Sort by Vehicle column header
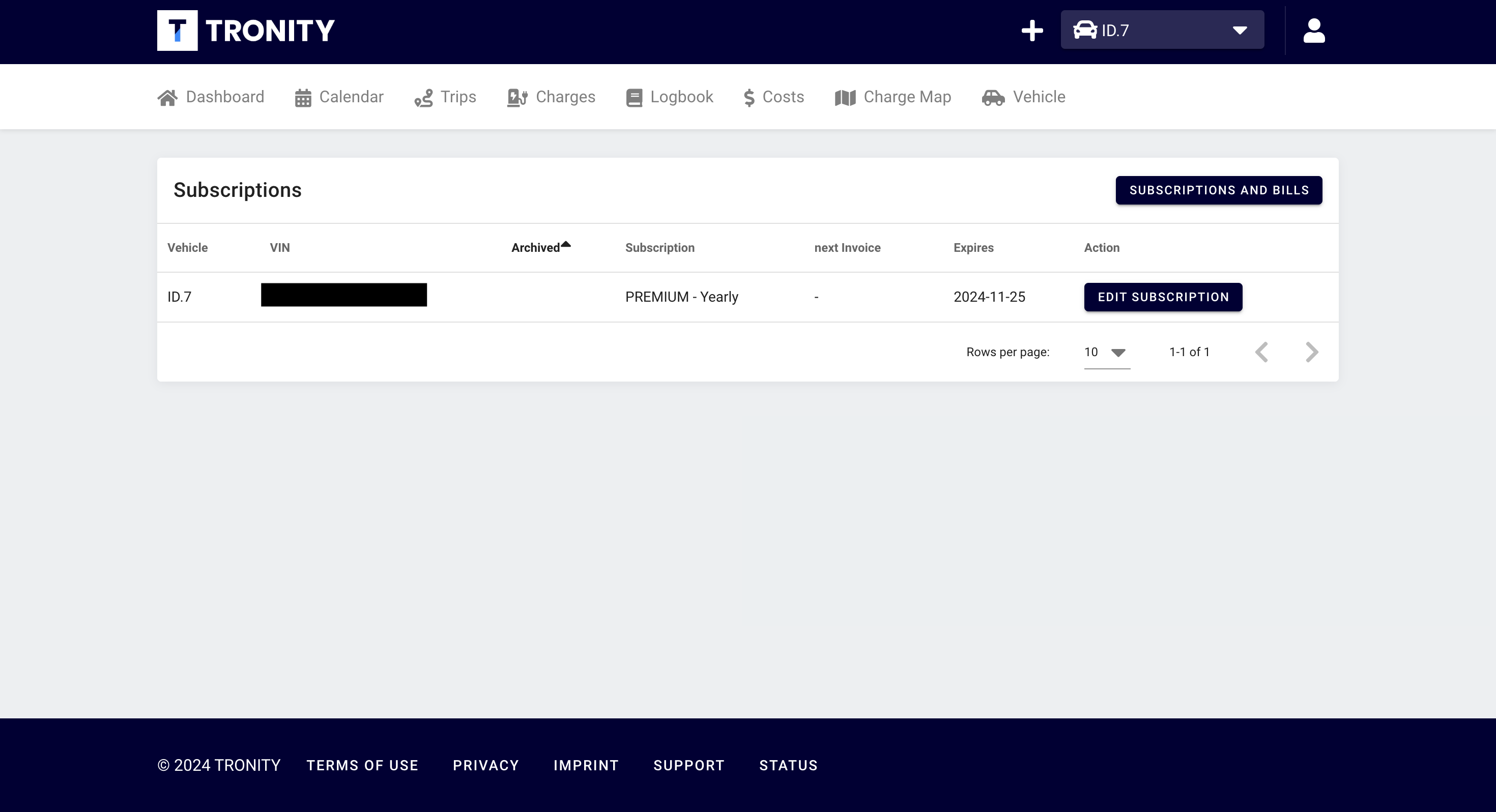The height and width of the screenshot is (812, 1496). (188, 247)
